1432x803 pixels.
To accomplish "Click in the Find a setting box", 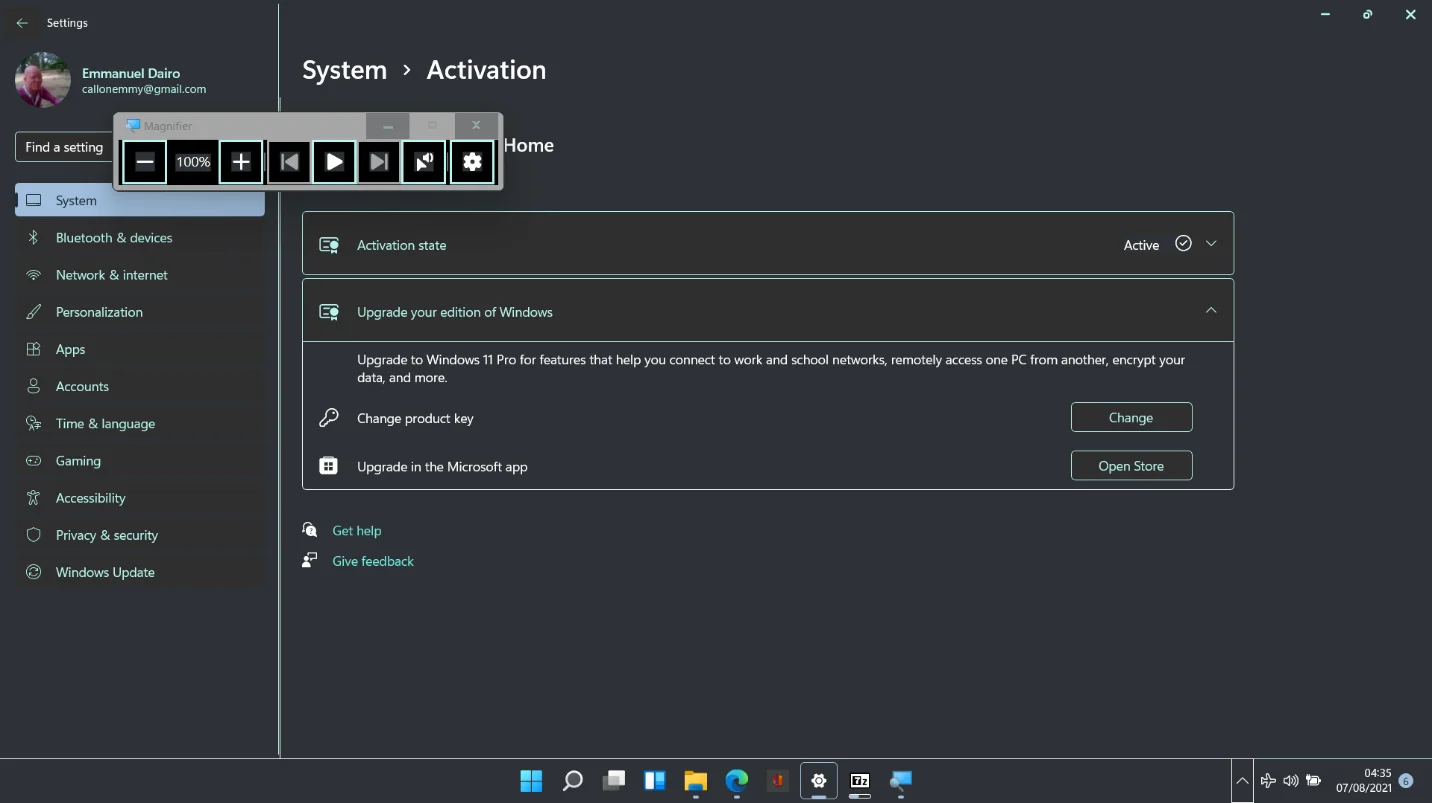I will (64, 147).
